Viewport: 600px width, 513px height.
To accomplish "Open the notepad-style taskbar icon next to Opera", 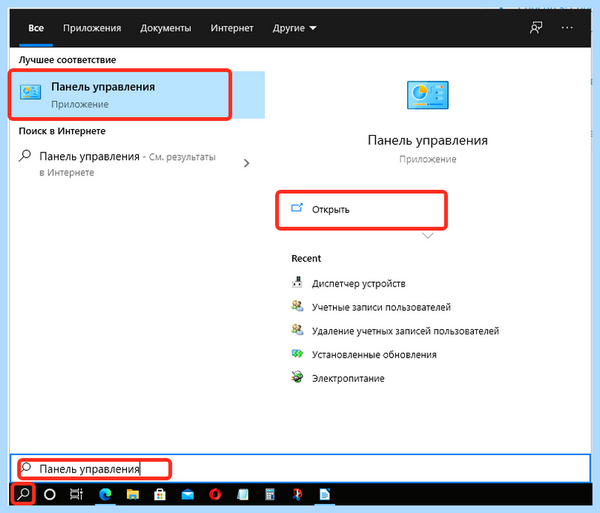I will (243, 494).
